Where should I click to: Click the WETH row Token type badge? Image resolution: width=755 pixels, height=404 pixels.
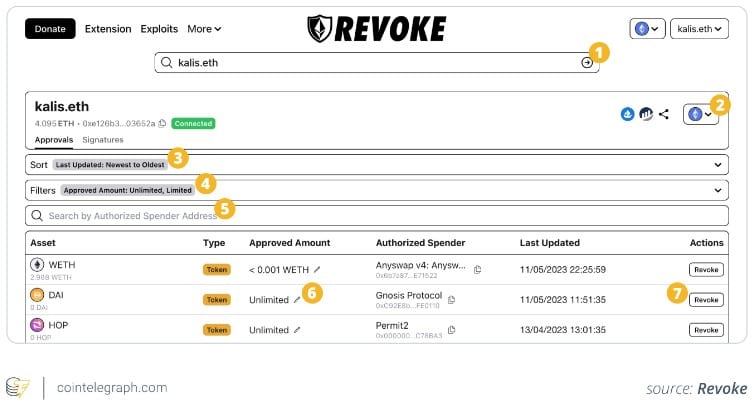(217, 270)
